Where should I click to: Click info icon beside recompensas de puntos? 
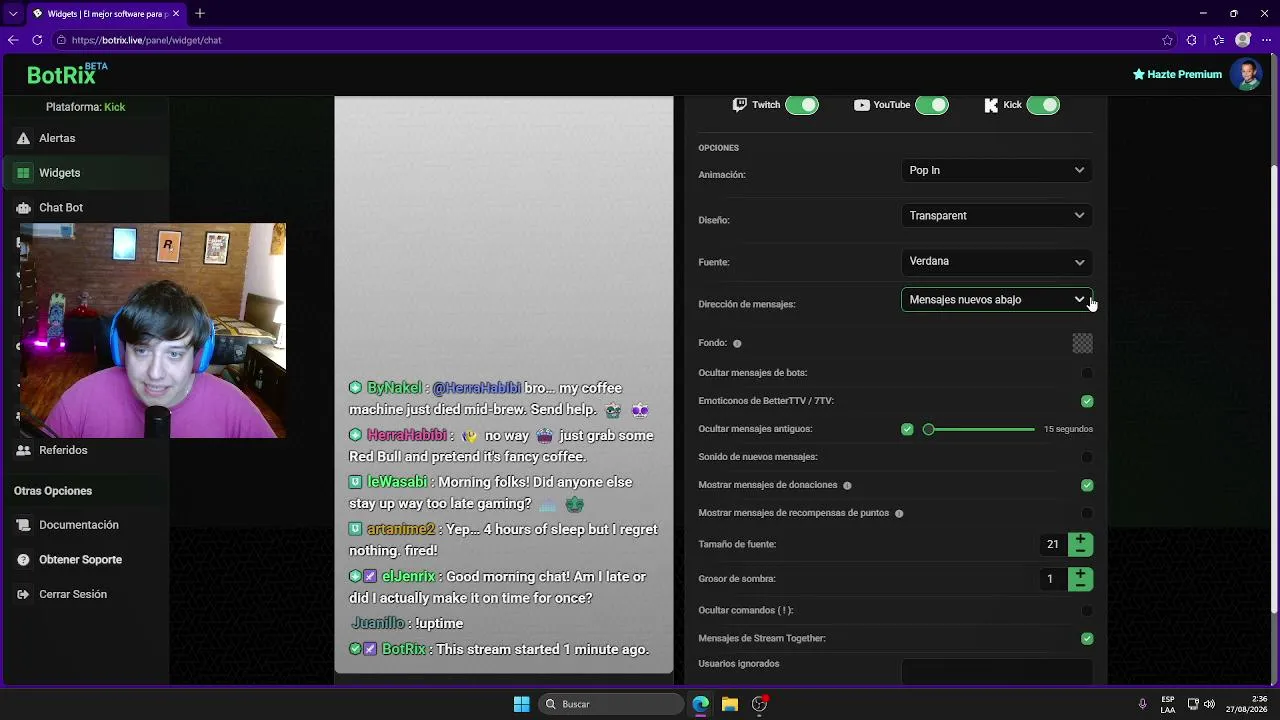point(899,513)
